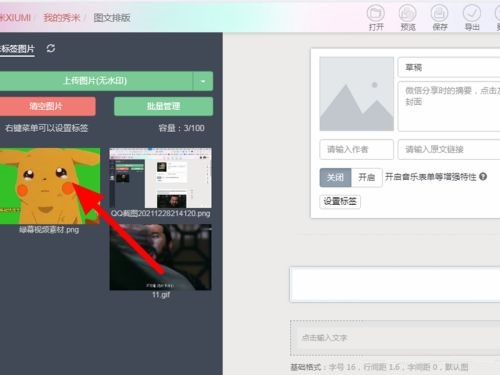Click the 容量：3/100 capacity text

(182, 128)
